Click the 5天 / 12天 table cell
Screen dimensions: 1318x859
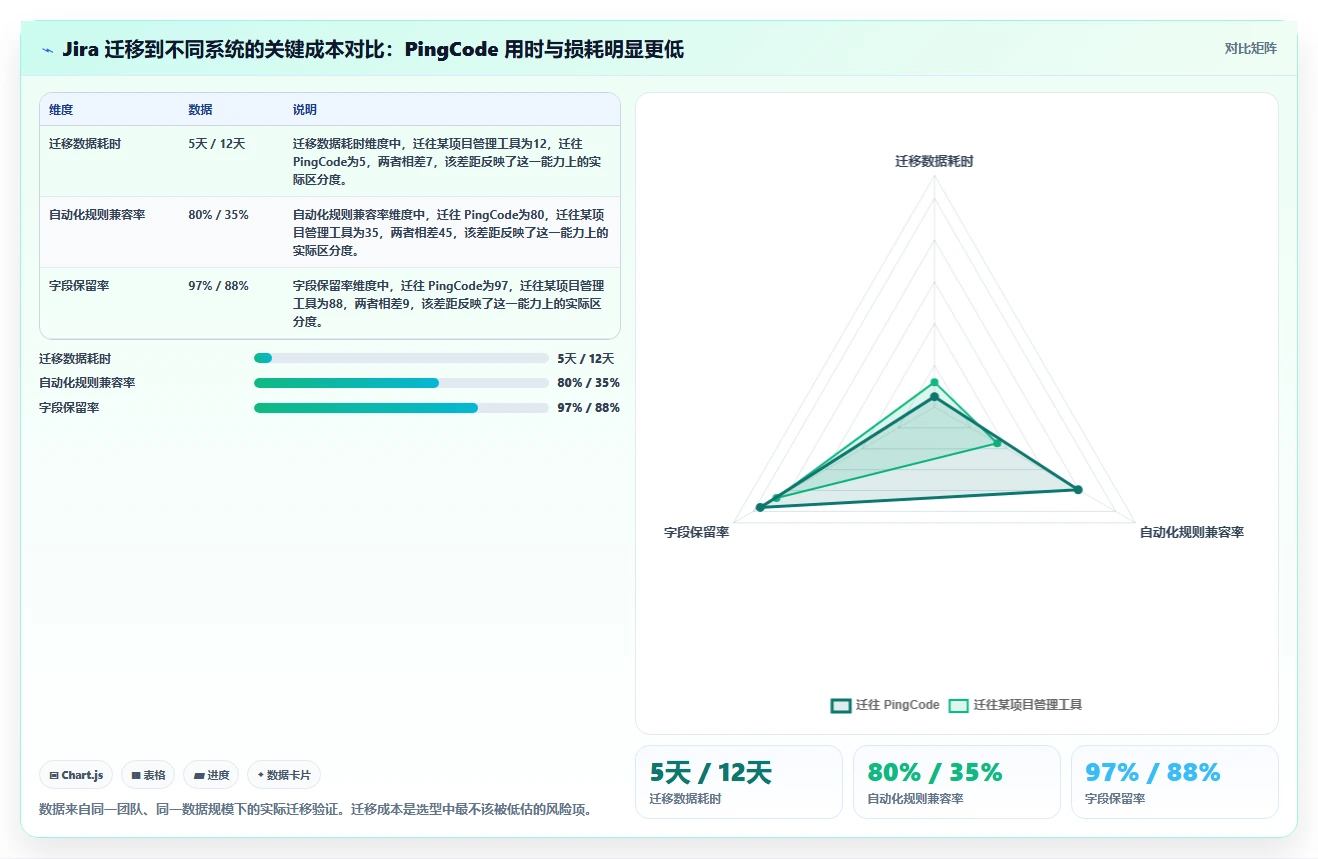click(x=216, y=144)
